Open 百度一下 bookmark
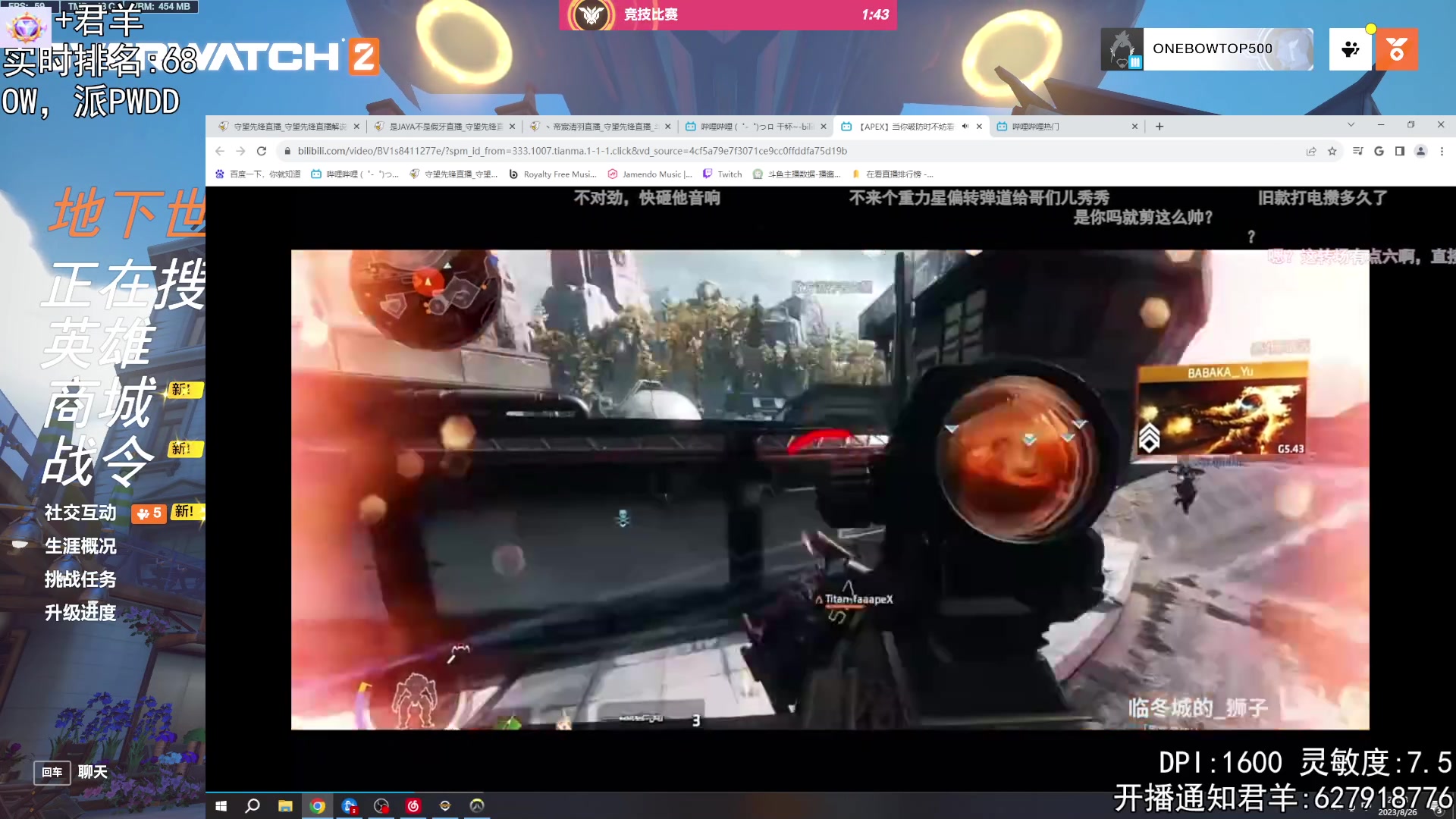 click(x=258, y=174)
